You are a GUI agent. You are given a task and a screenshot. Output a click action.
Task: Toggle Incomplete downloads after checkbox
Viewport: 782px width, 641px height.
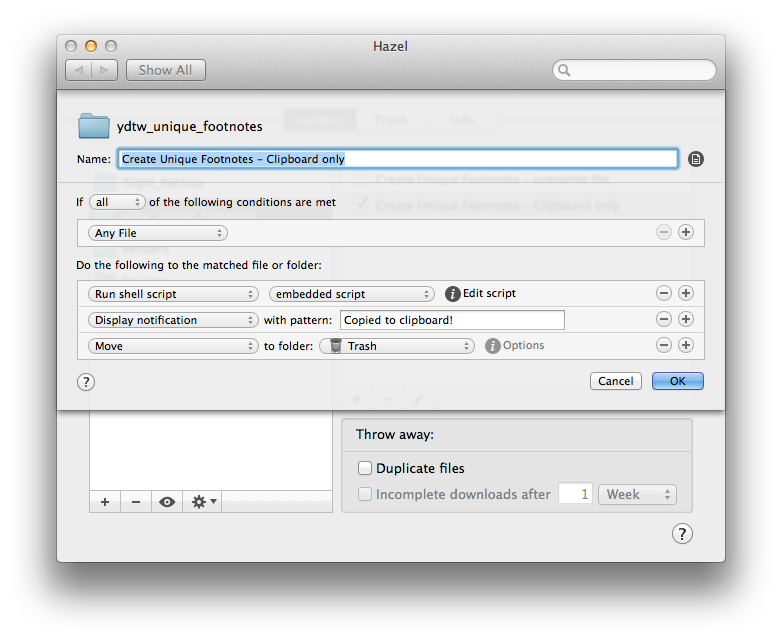365,494
